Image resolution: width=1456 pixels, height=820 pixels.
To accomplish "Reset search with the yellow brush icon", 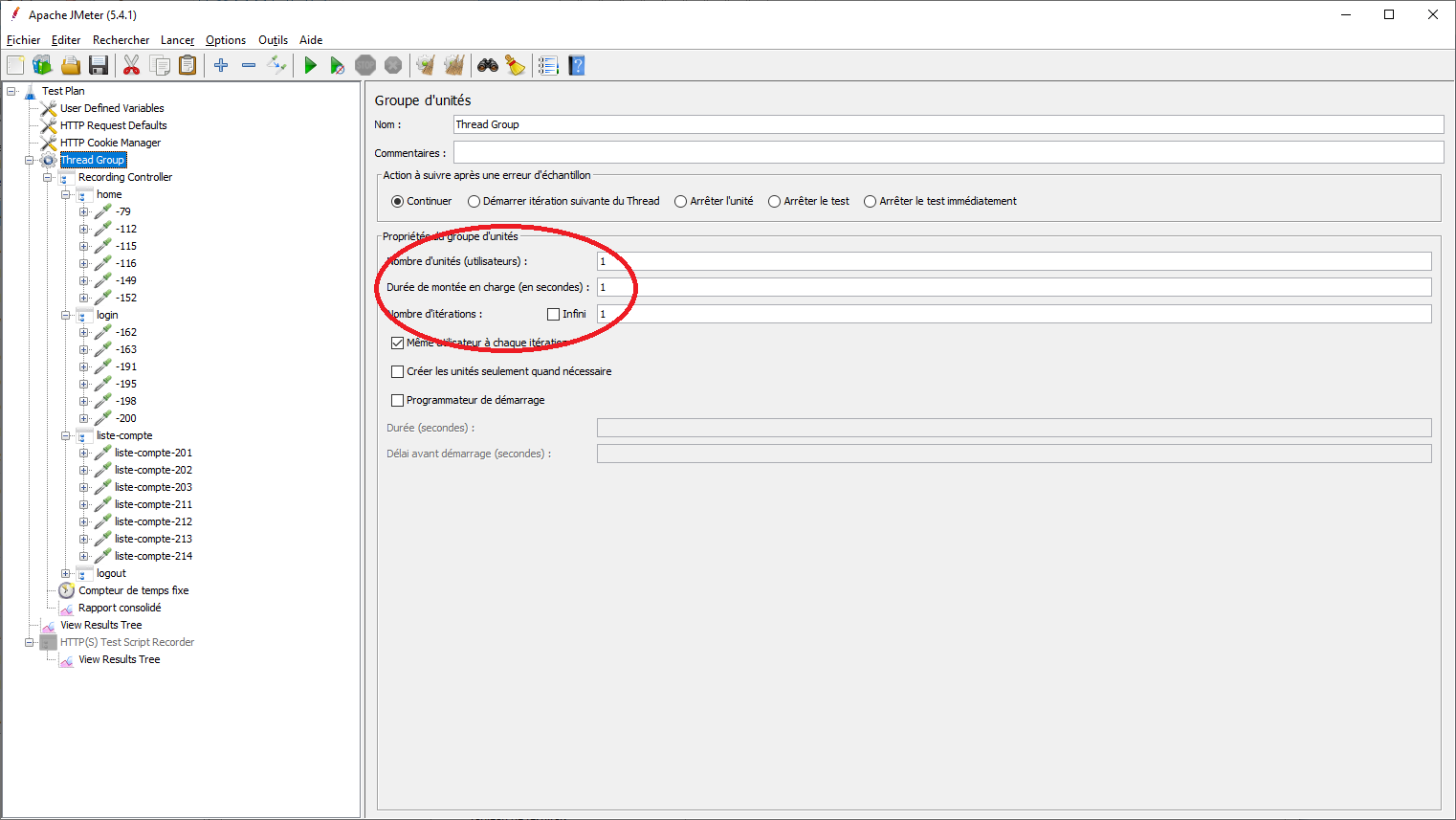I will coord(516,65).
